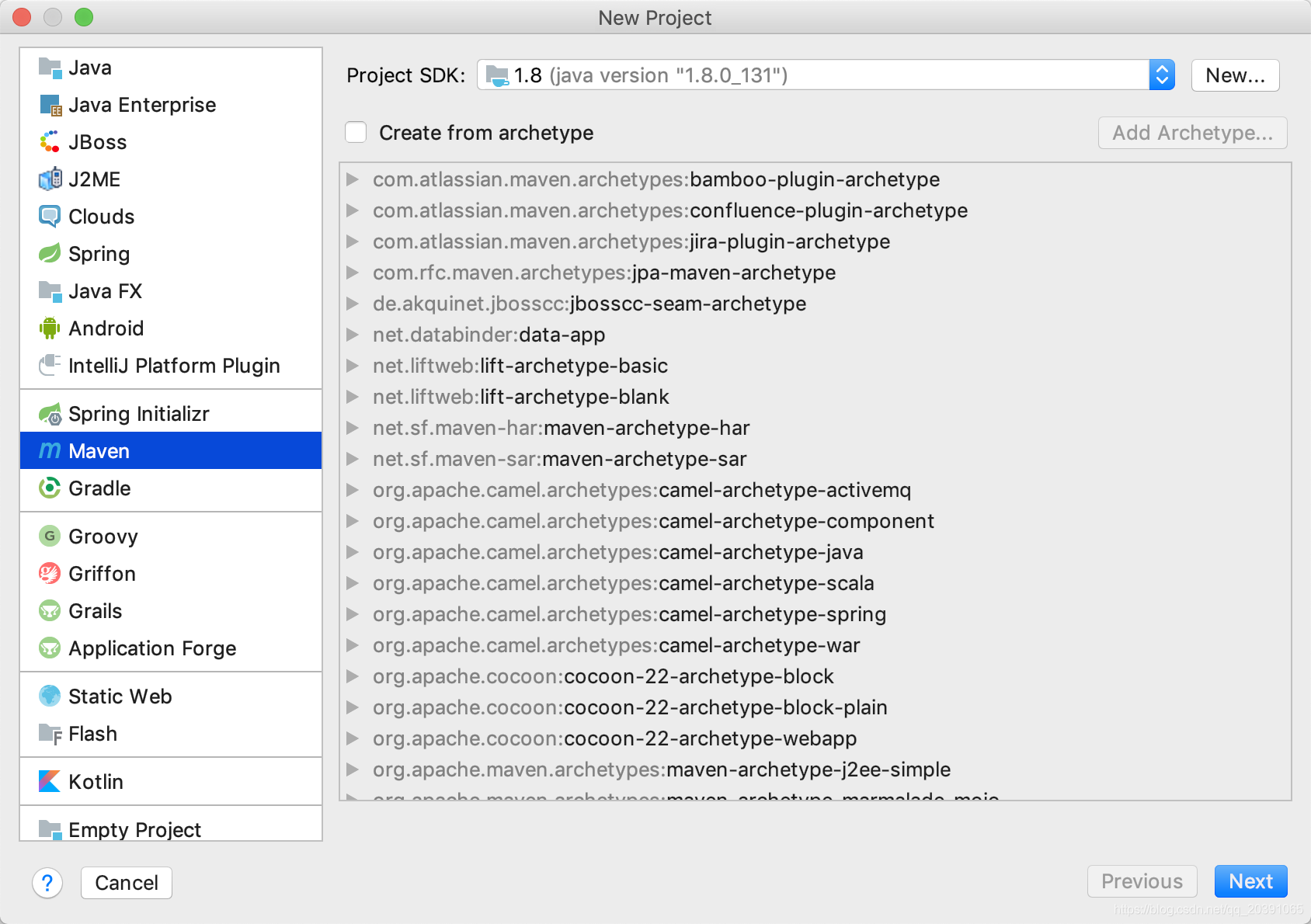Choose Gradle project type

click(x=171, y=488)
